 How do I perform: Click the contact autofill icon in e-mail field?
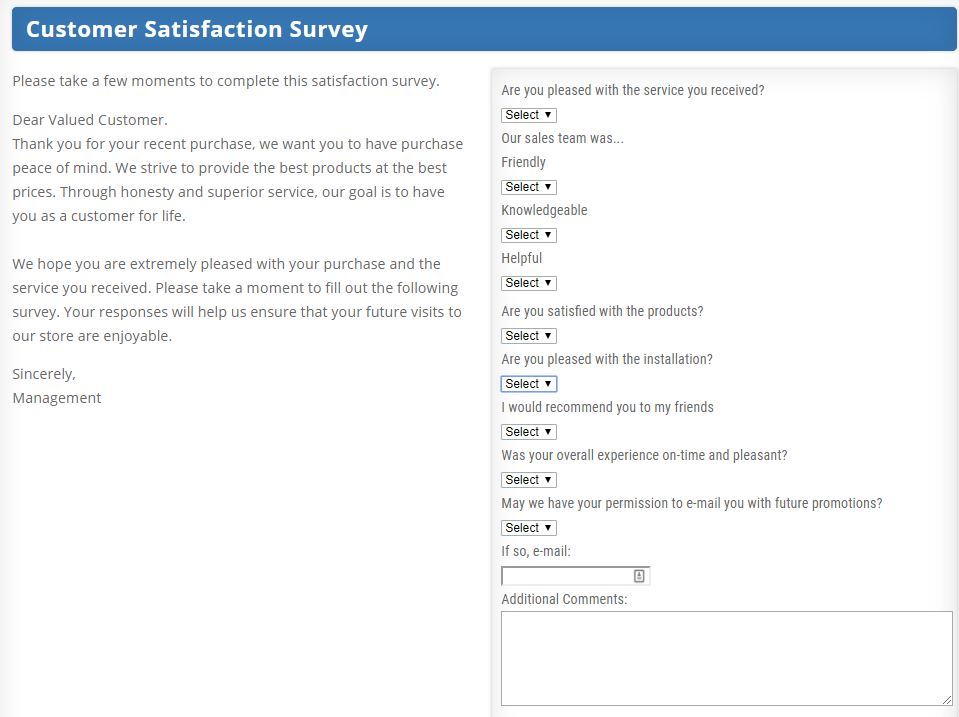[x=639, y=576]
